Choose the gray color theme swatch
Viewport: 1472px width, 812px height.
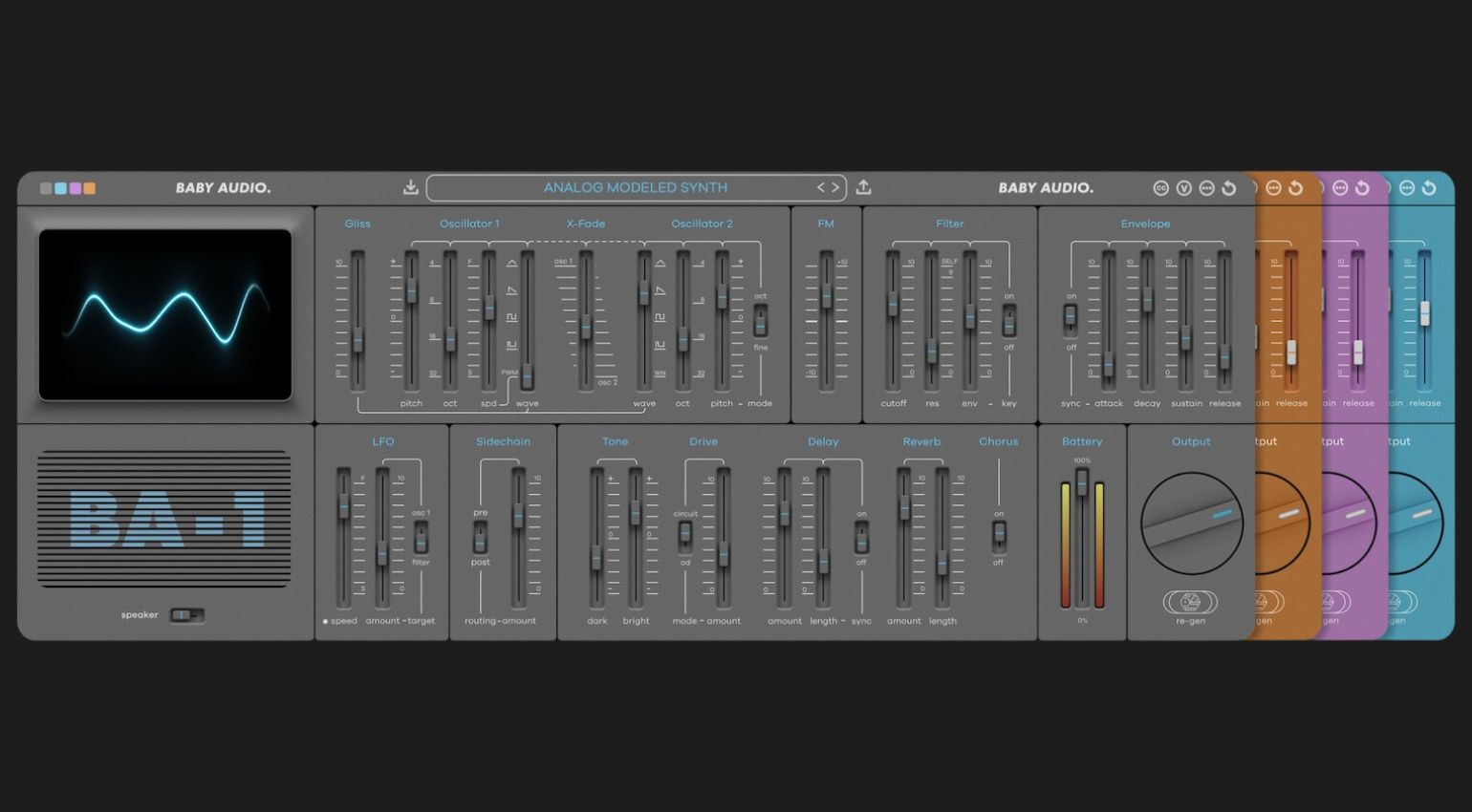point(46,188)
